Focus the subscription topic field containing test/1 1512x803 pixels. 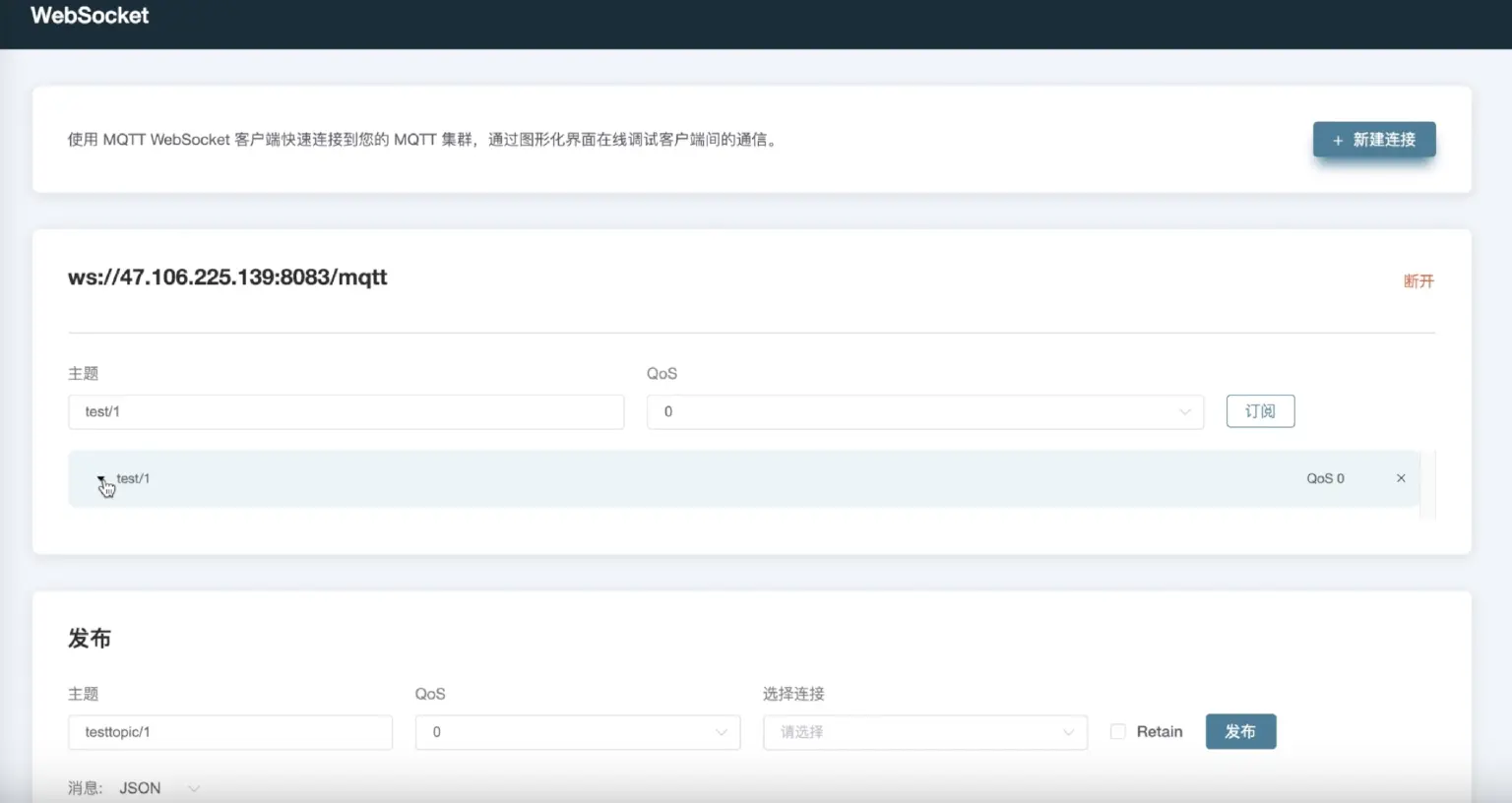pos(346,412)
